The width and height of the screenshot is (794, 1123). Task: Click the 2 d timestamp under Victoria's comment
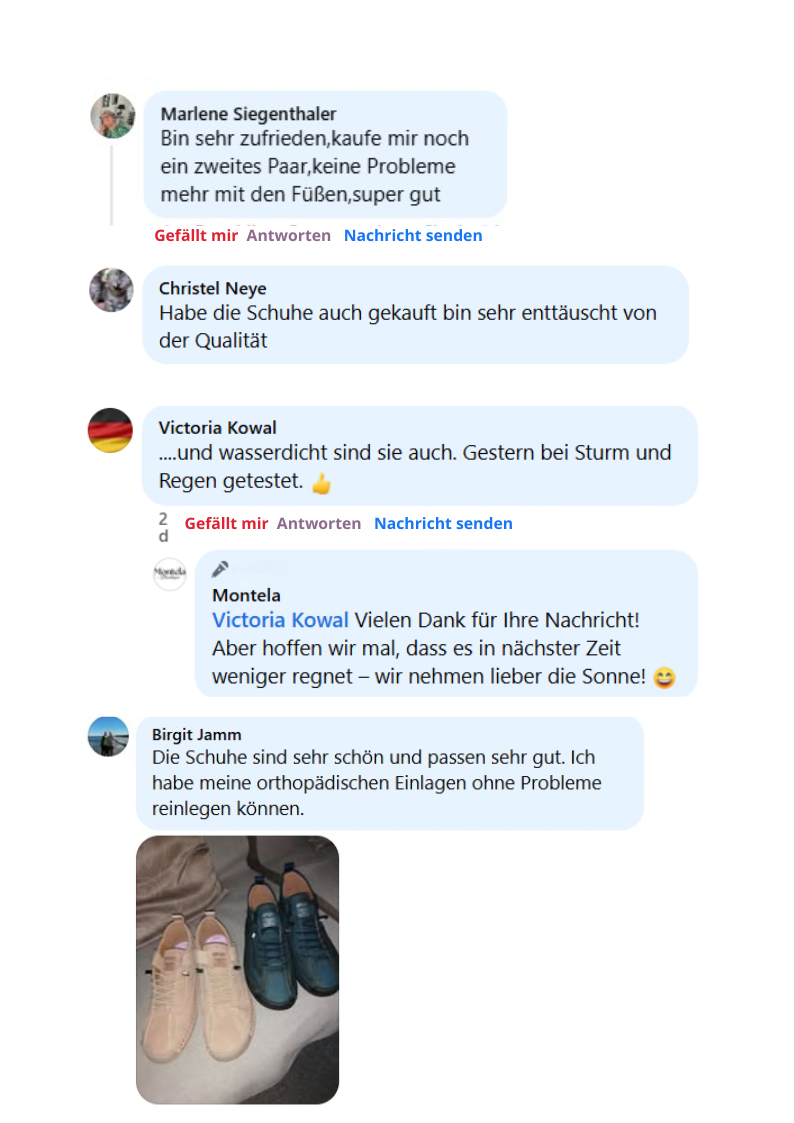[163, 527]
